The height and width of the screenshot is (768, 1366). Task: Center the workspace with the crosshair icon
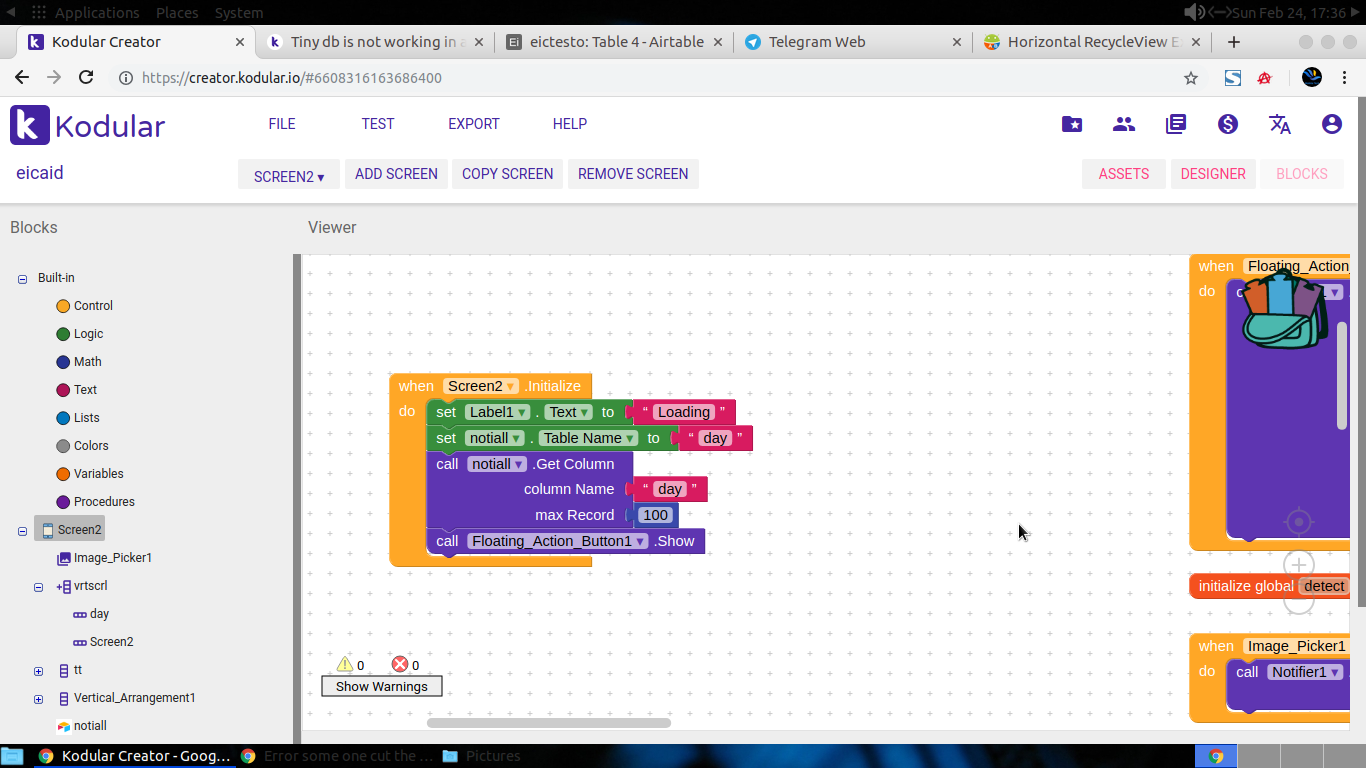pyautogui.click(x=1298, y=522)
